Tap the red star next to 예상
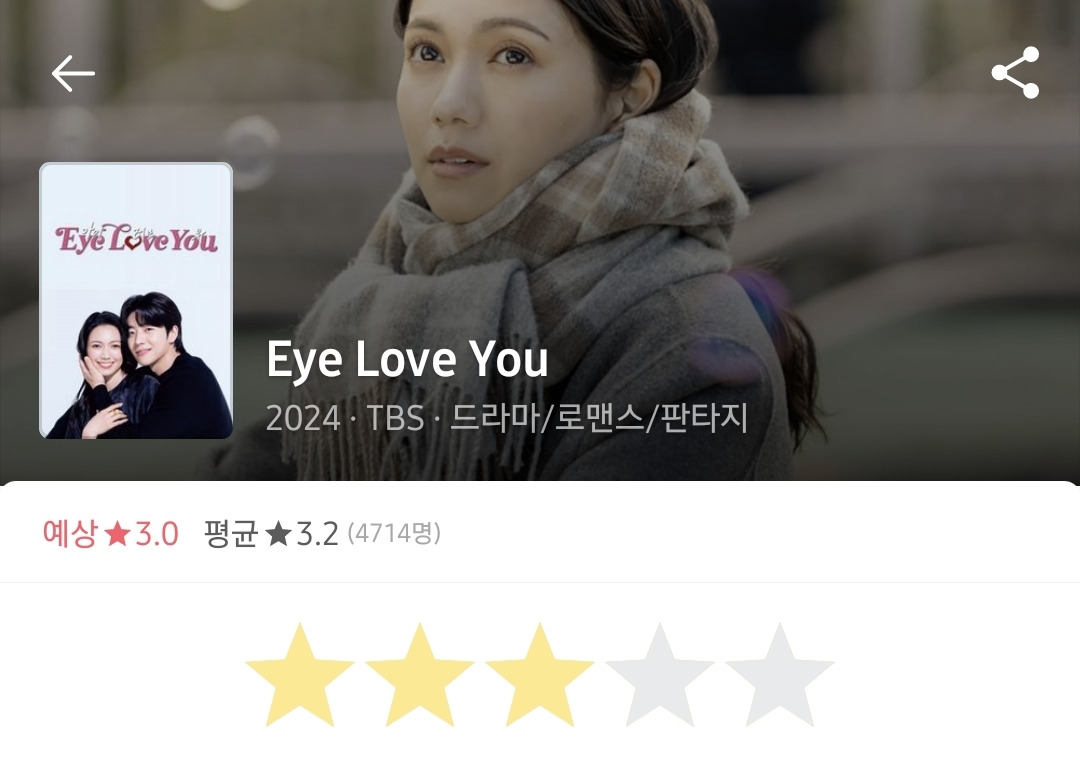 (117, 534)
